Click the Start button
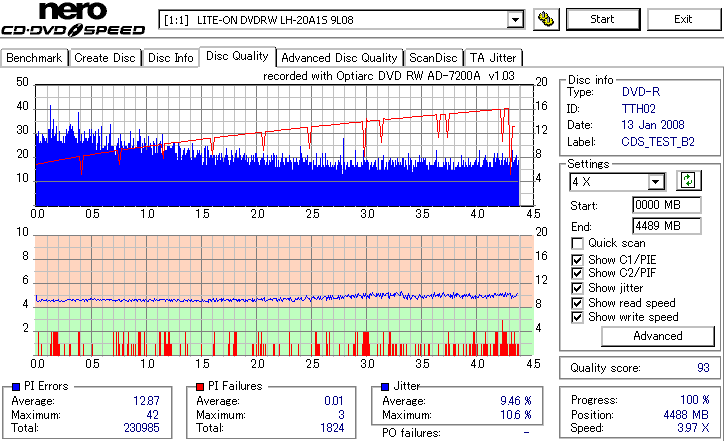724x441 pixels. pyautogui.click(x=603, y=19)
